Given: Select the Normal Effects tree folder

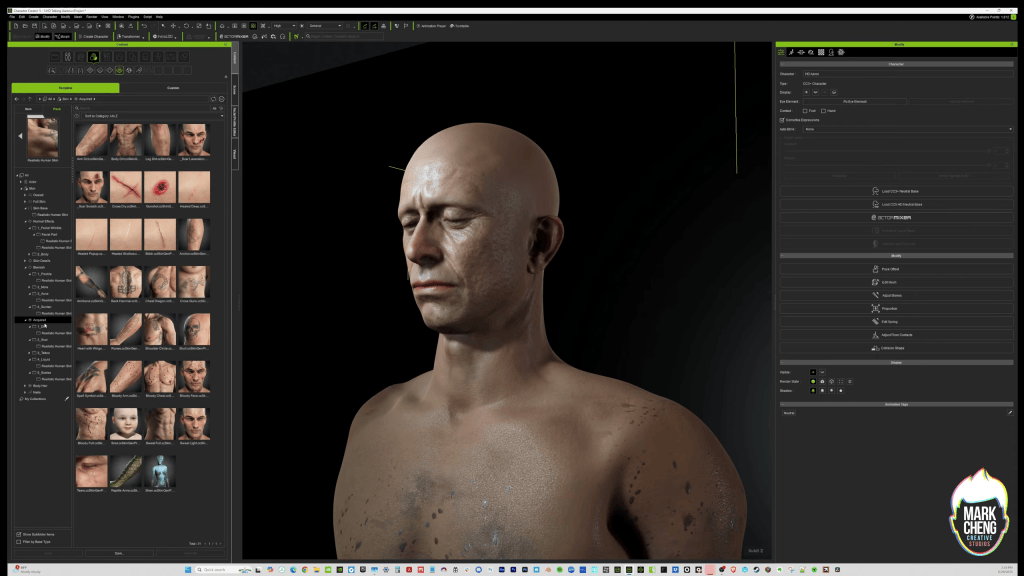Looking at the screenshot, I should coord(43,221).
